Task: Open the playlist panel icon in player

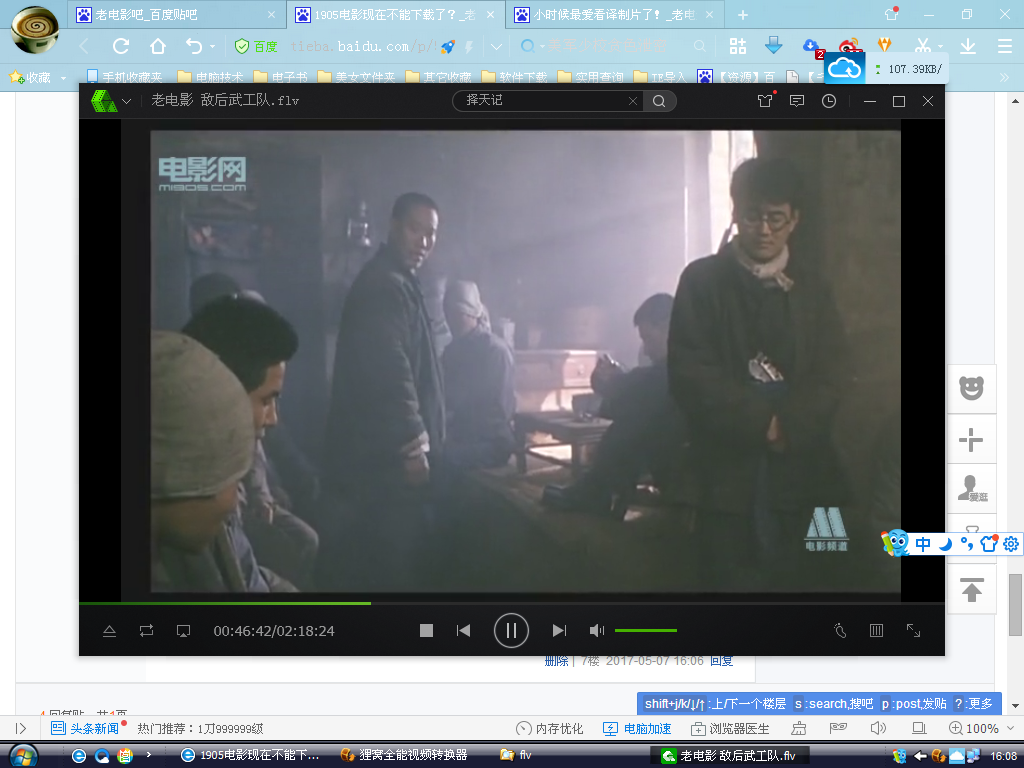Action: pyautogui.click(x=876, y=630)
